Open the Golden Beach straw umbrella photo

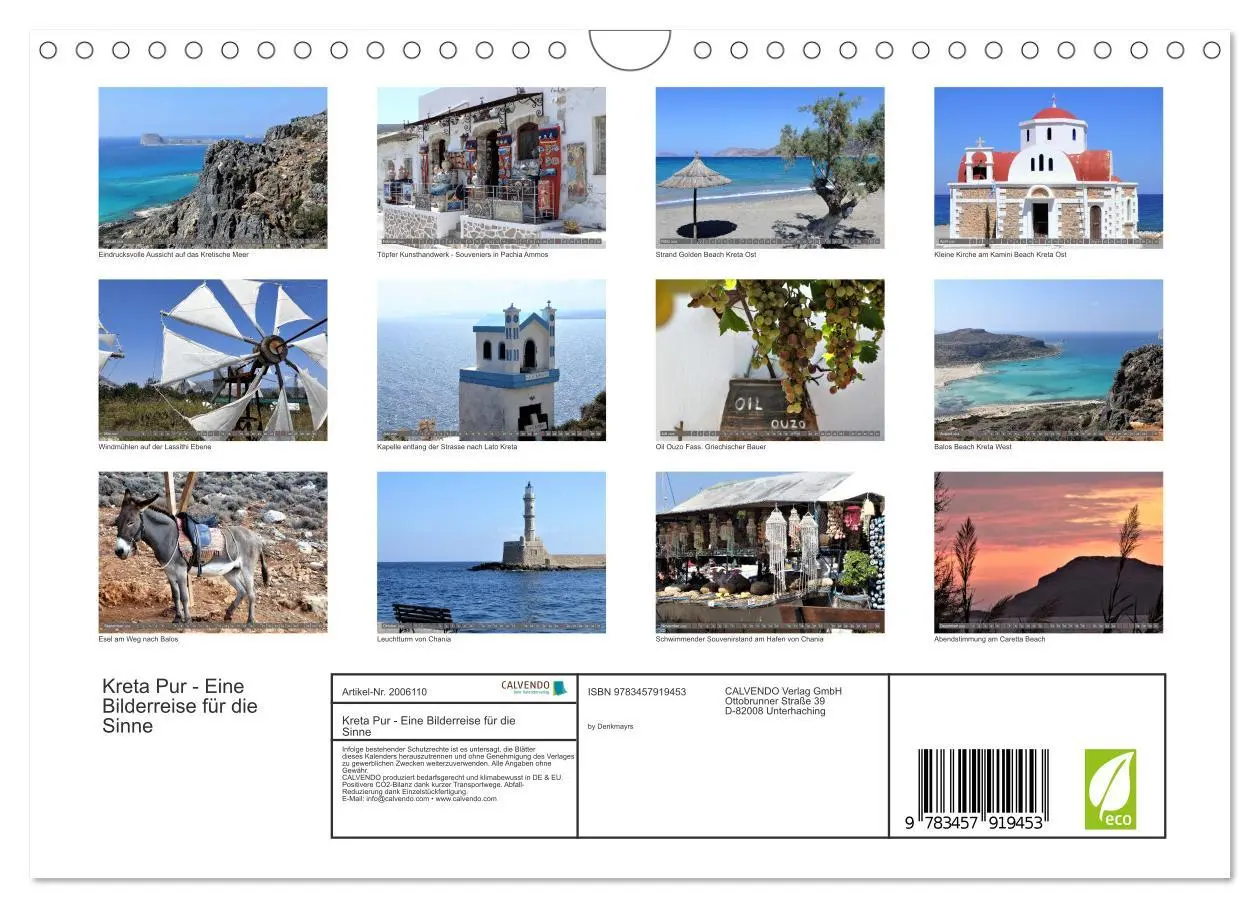[770, 167]
